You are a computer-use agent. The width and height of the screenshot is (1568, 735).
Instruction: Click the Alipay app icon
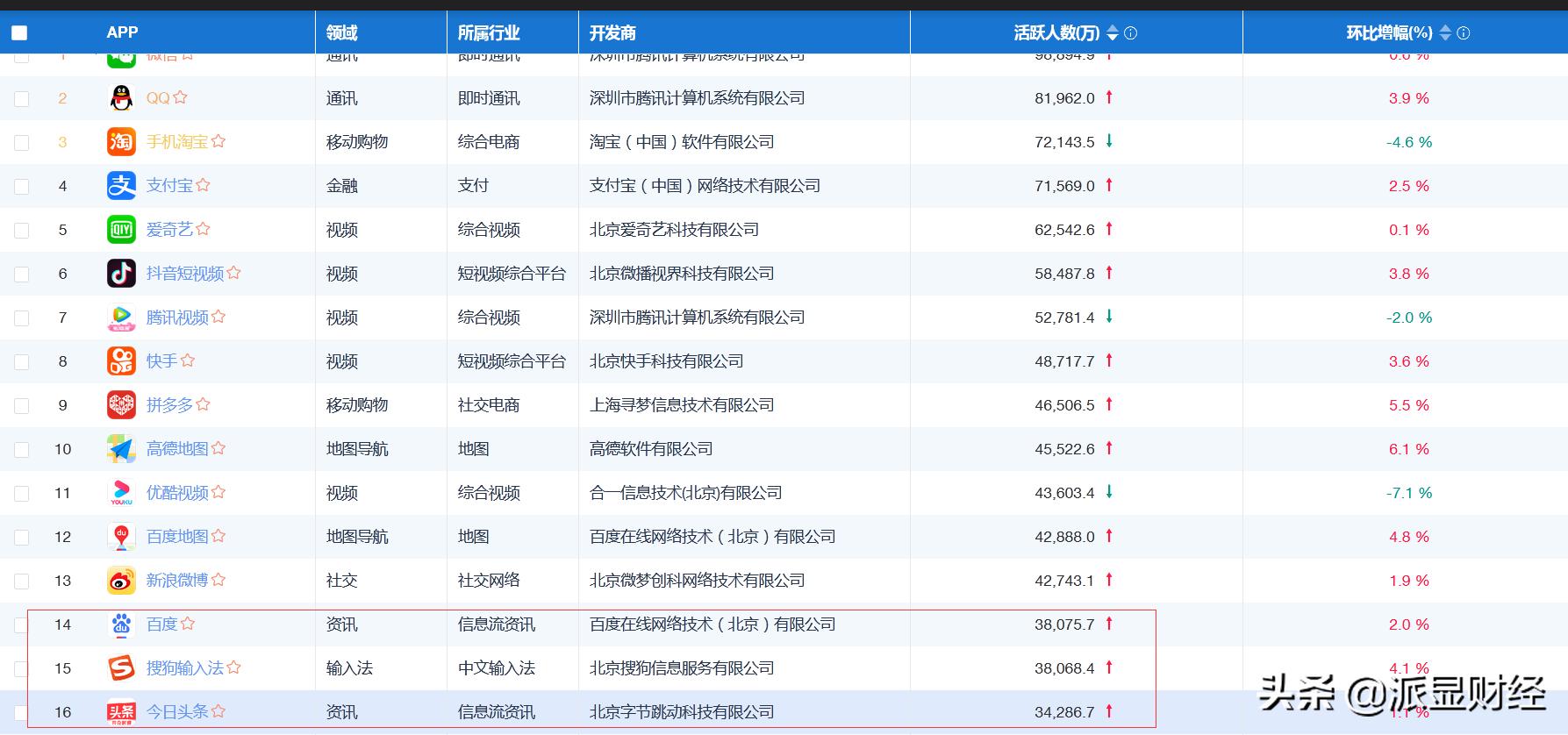(121, 185)
